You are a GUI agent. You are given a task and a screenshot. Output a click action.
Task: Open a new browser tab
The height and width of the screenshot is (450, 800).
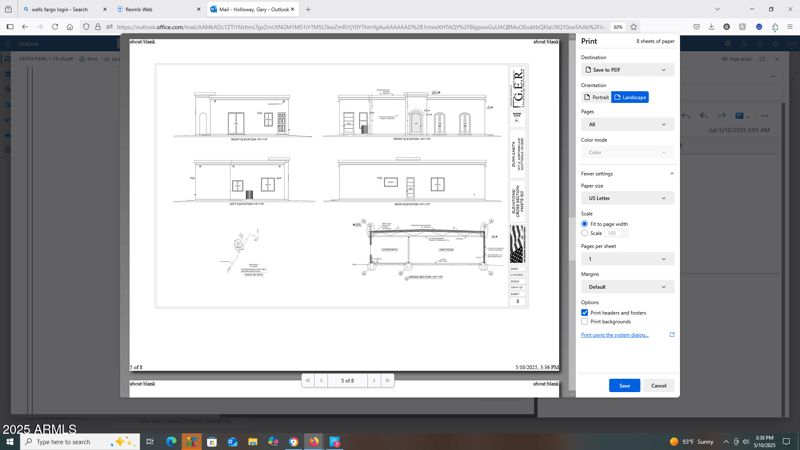pos(308,9)
